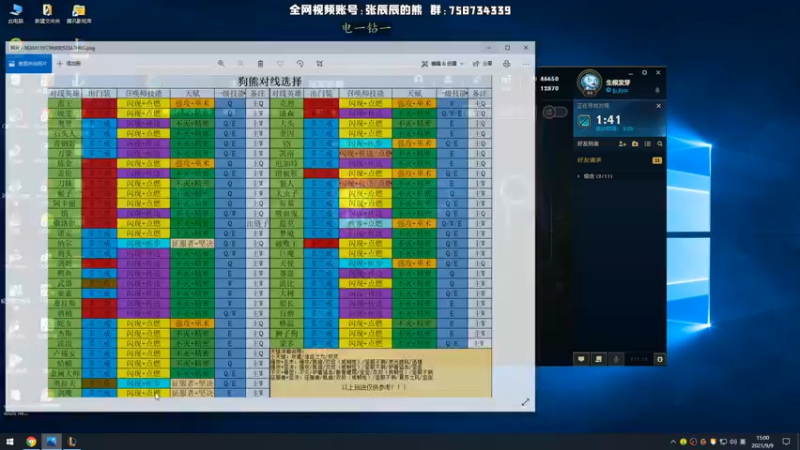
Task: Enter fullscreen via the diagonal arrow icon
Action: coord(526,403)
